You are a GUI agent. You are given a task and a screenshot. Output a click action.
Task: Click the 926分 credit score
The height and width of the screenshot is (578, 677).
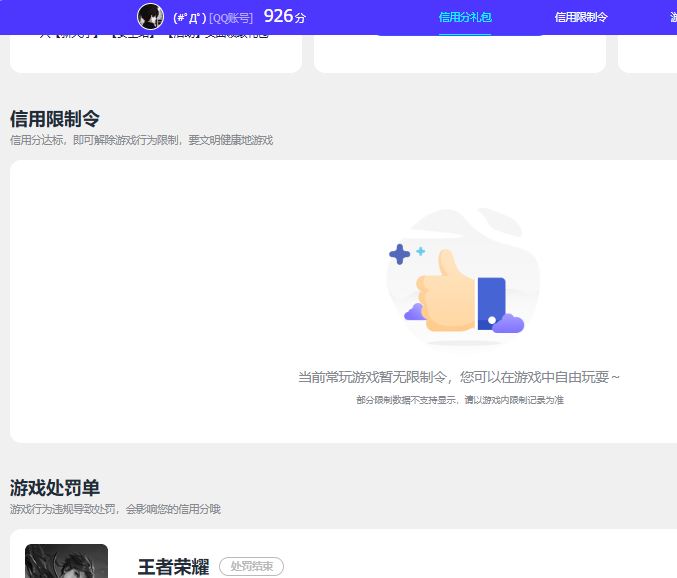tap(285, 16)
